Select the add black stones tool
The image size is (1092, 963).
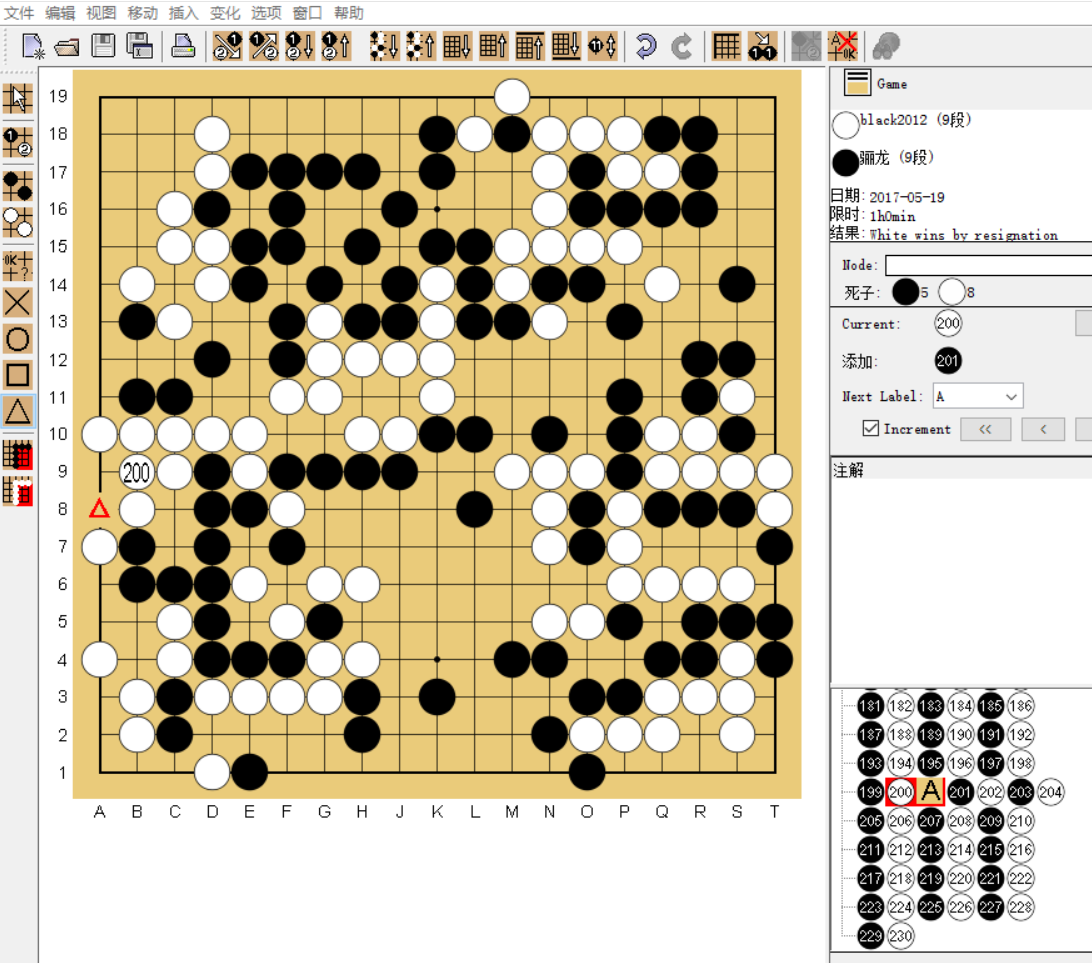tap(18, 186)
